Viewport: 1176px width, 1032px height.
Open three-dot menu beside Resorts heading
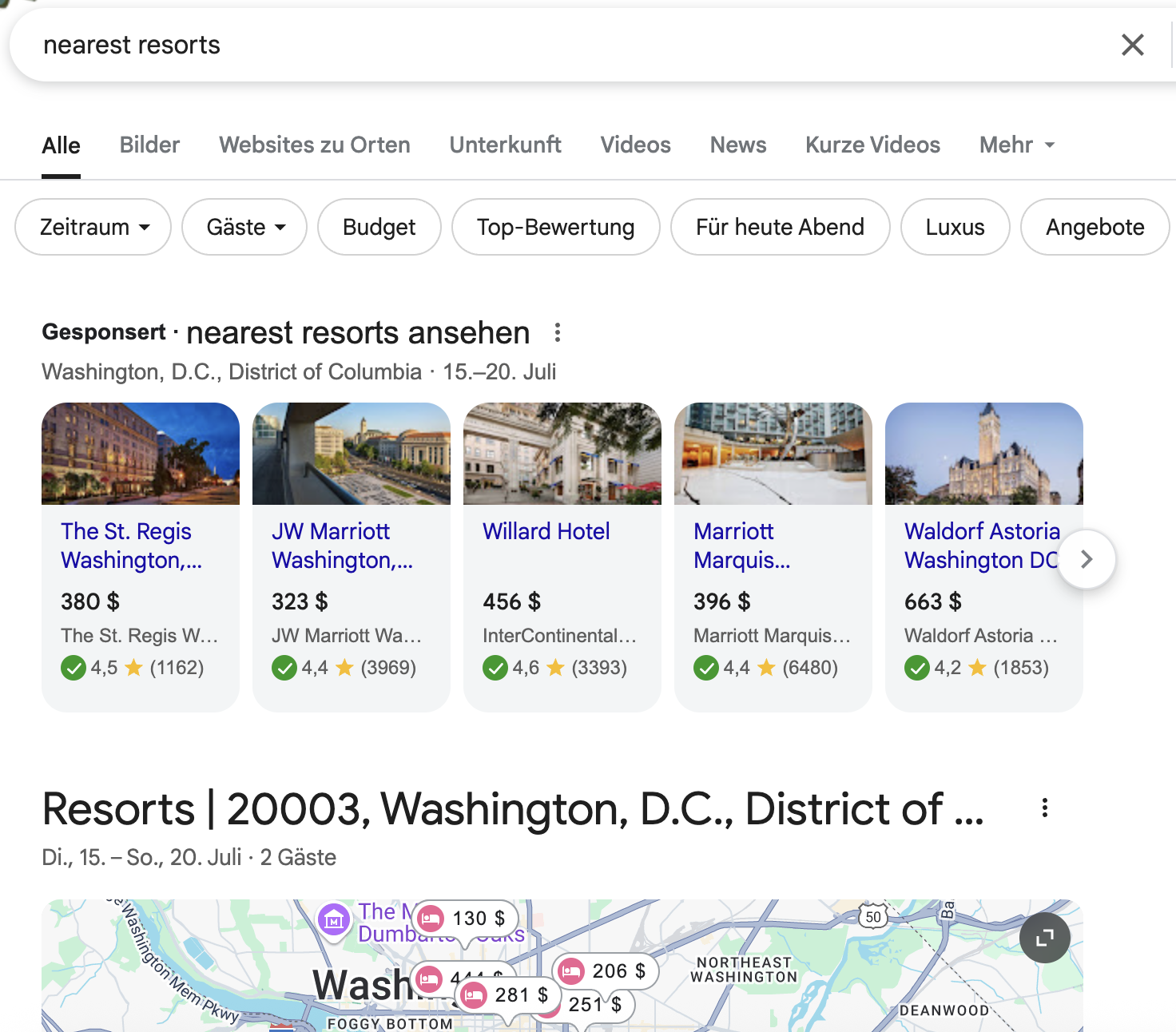pos(1044,808)
